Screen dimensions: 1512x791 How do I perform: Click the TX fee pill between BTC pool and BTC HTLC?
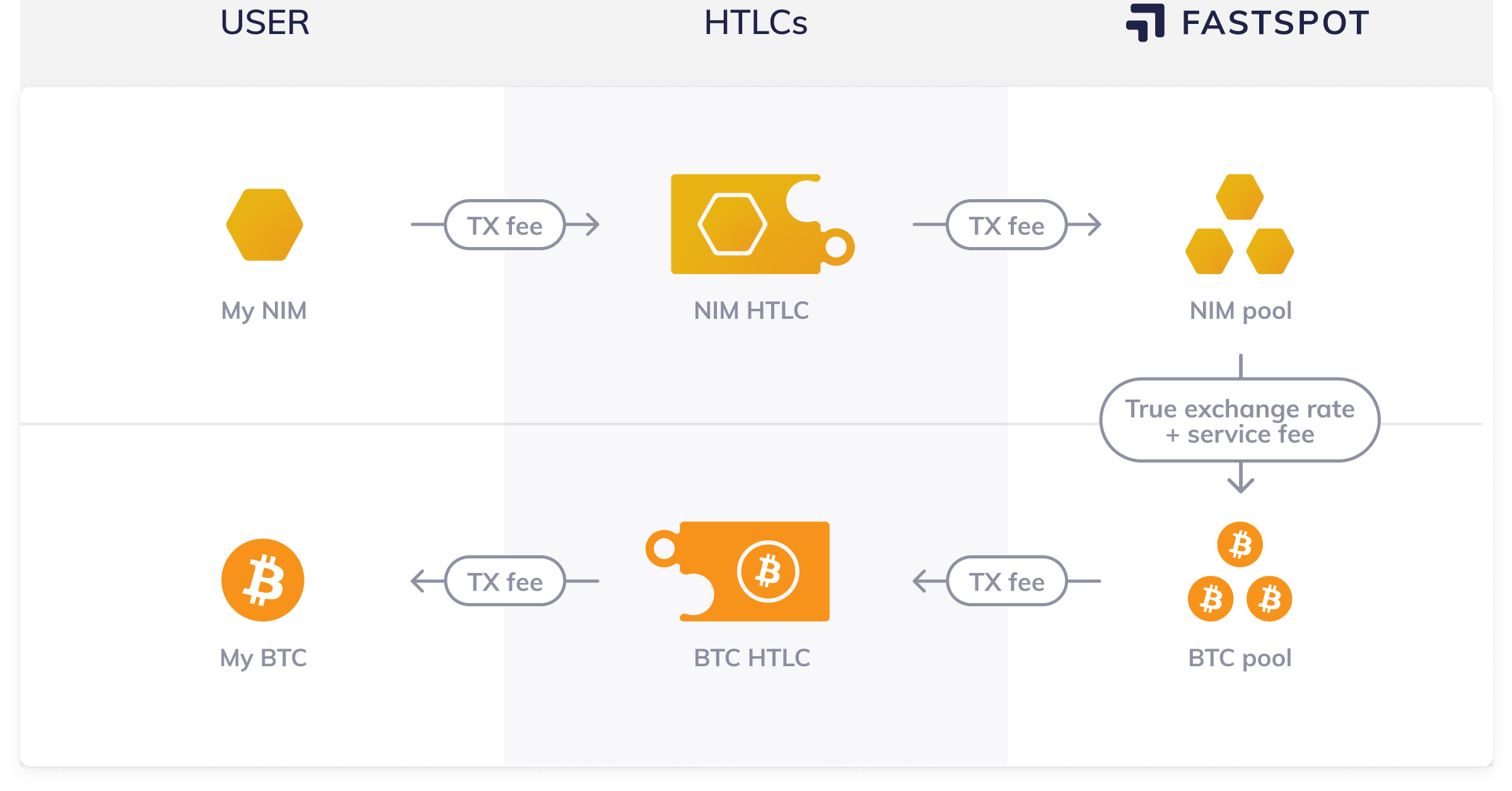(x=1006, y=581)
